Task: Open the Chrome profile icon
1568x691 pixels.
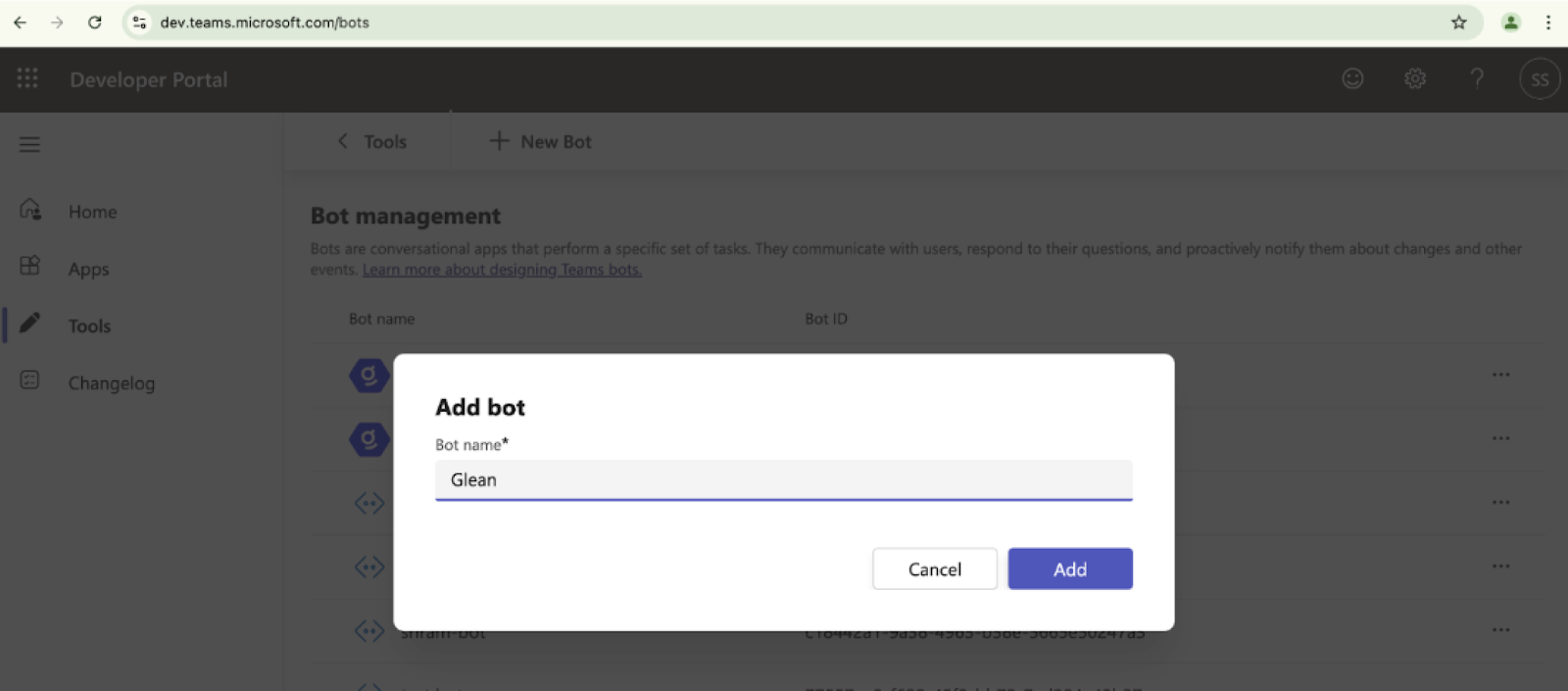Action: click(1511, 23)
